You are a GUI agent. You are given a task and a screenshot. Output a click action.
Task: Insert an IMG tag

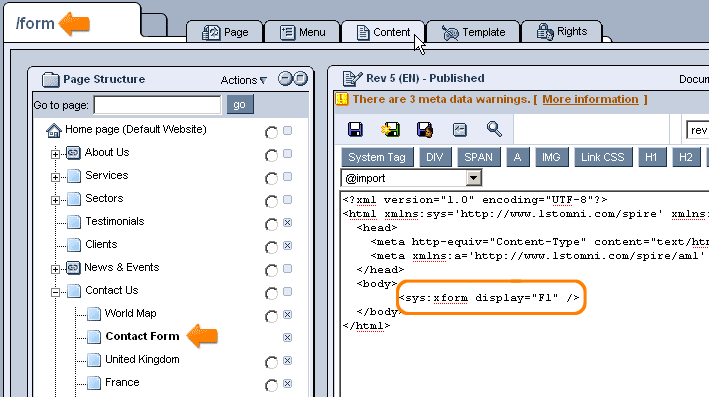tap(551, 157)
